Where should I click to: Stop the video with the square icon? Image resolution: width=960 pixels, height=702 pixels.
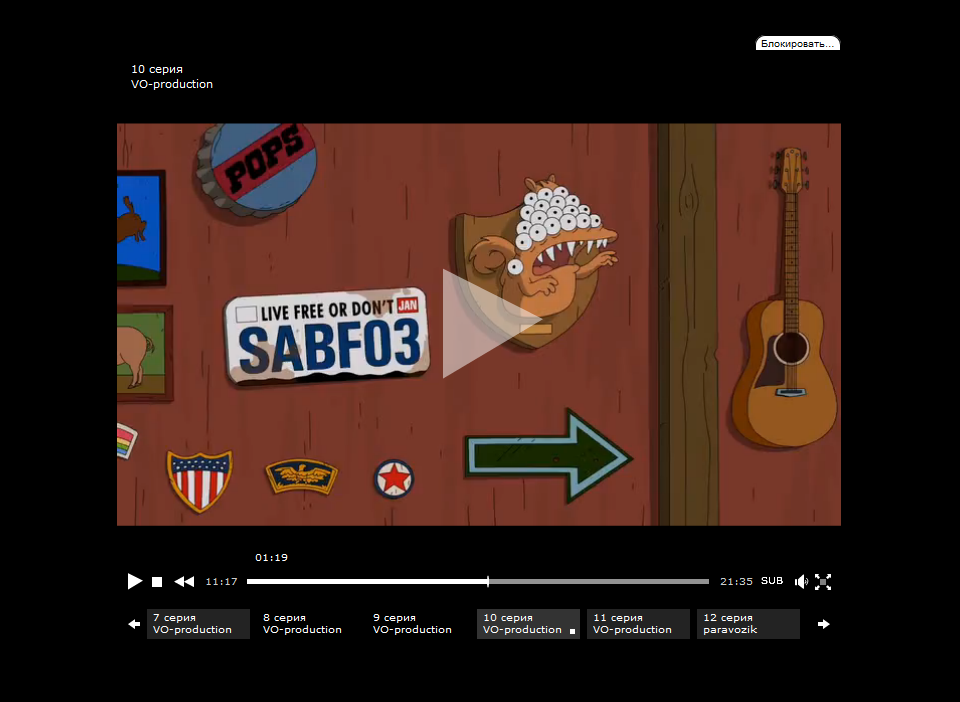tap(157, 582)
